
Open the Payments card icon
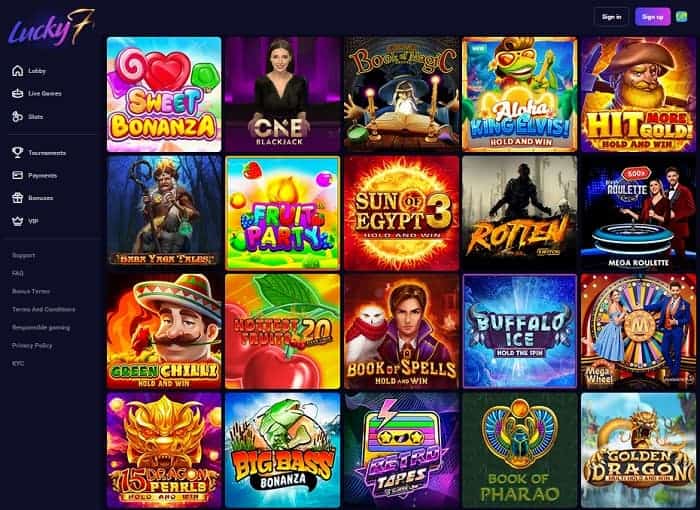[x=17, y=175]
